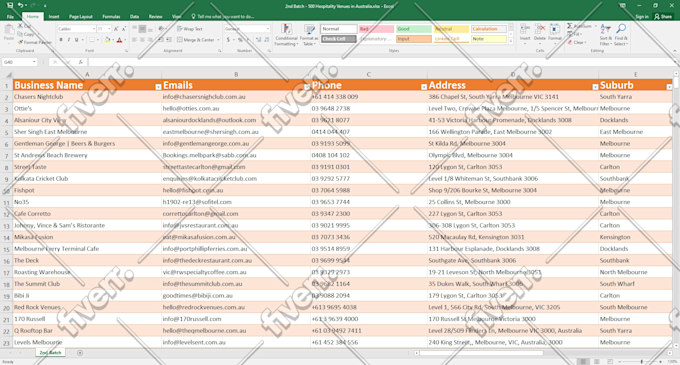The image size is (680, 365).
Task: Apply percent style to cells
Action: [x=240, y=40]
